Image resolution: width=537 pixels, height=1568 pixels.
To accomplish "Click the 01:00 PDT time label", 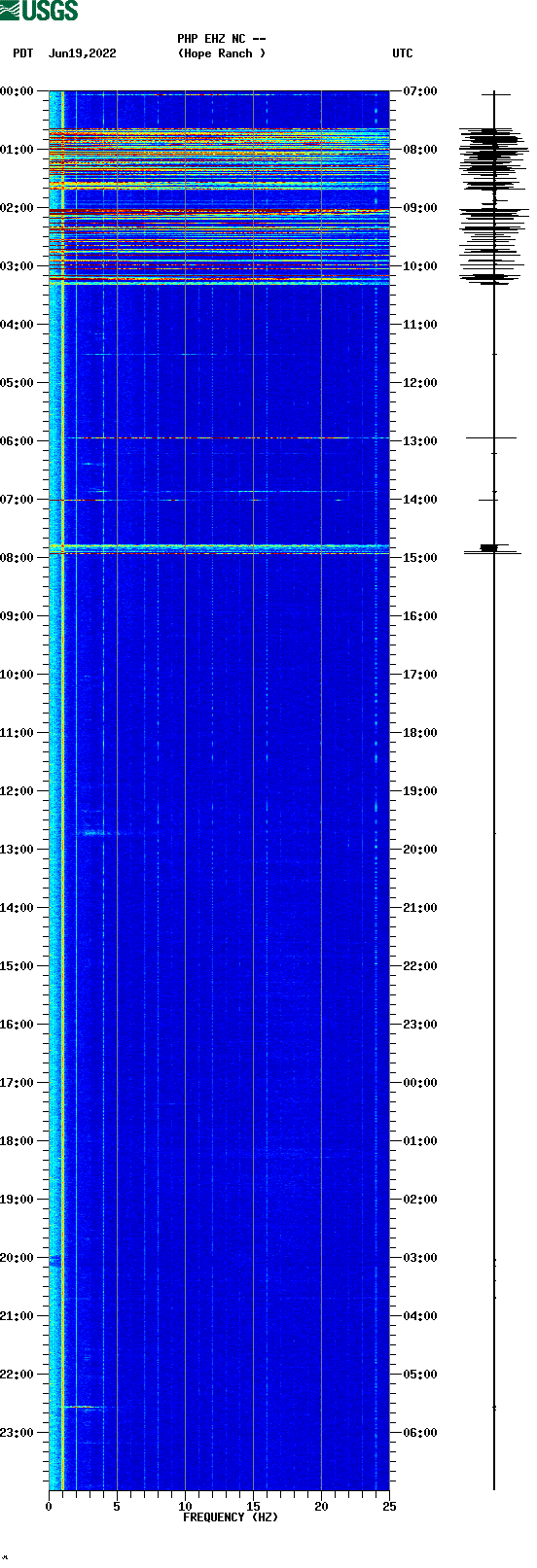I will point(18,150).
